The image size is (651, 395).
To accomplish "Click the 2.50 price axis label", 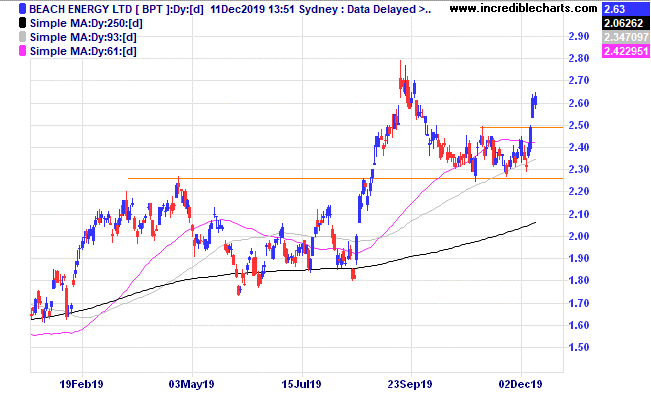I will (579, 125).
